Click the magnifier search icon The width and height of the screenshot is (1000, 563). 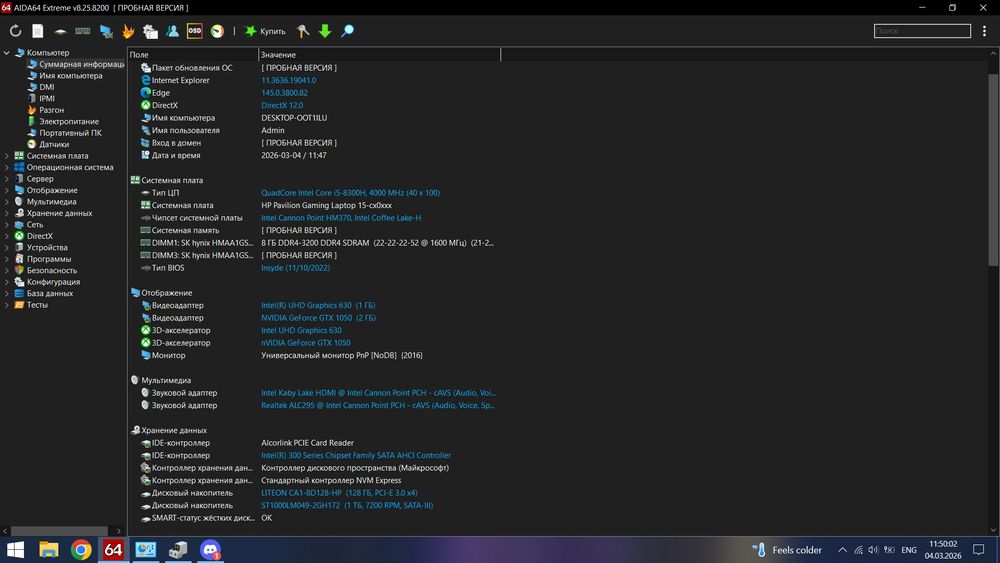[x=347, y=31]
